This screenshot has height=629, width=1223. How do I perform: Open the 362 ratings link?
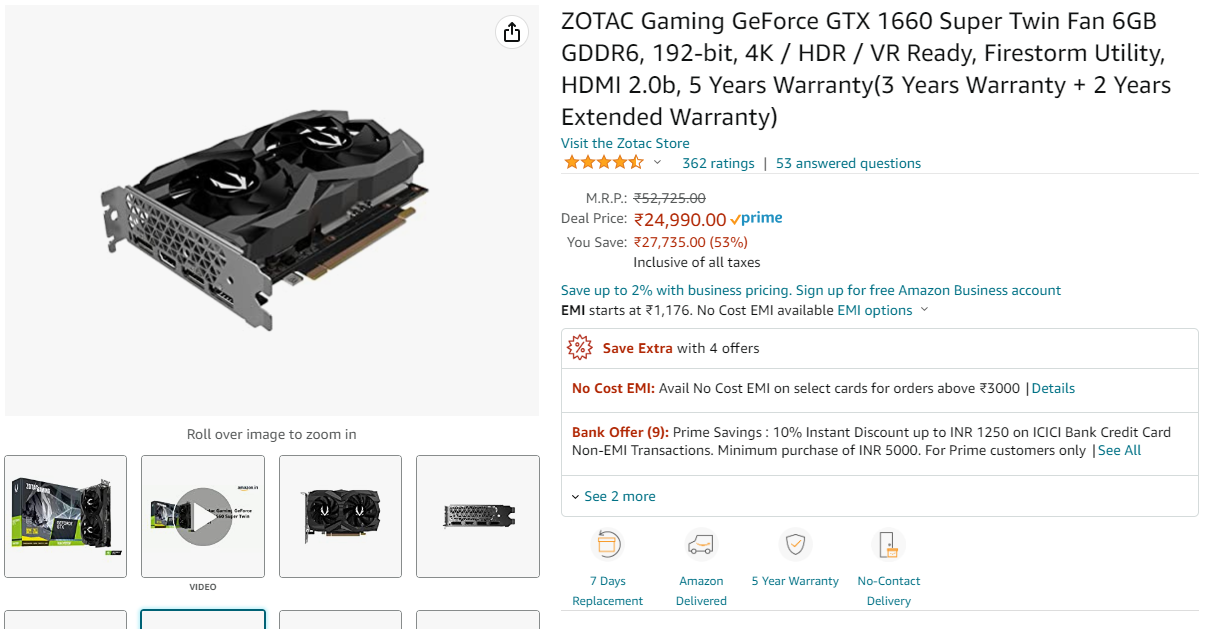tap(718, 163)
